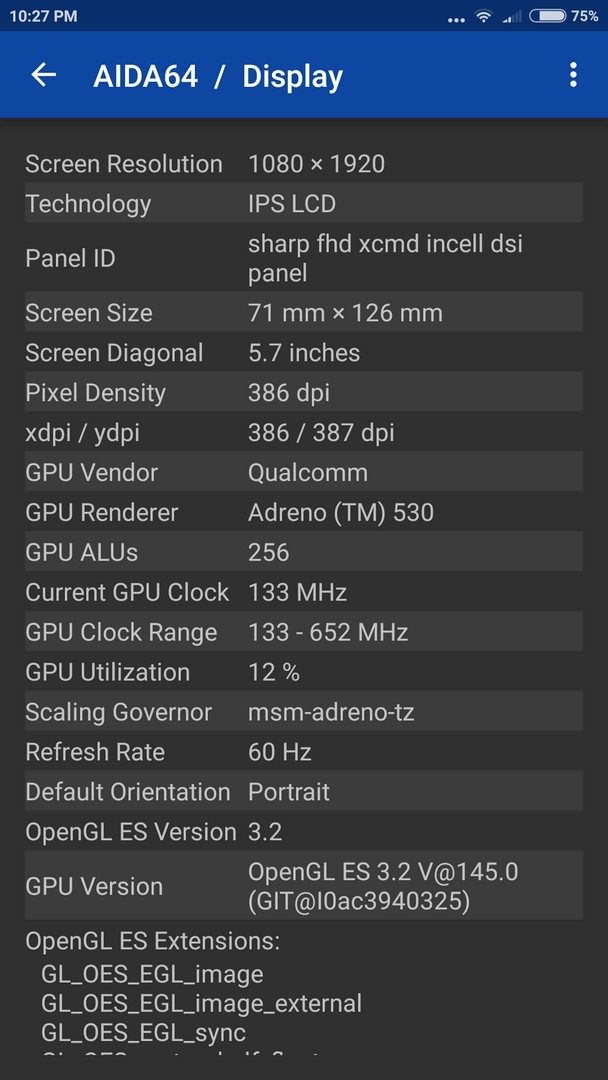The width and height of the screenshot is (608, 1080).
Task: Select the Panel ID row
Action: point(304,258)
